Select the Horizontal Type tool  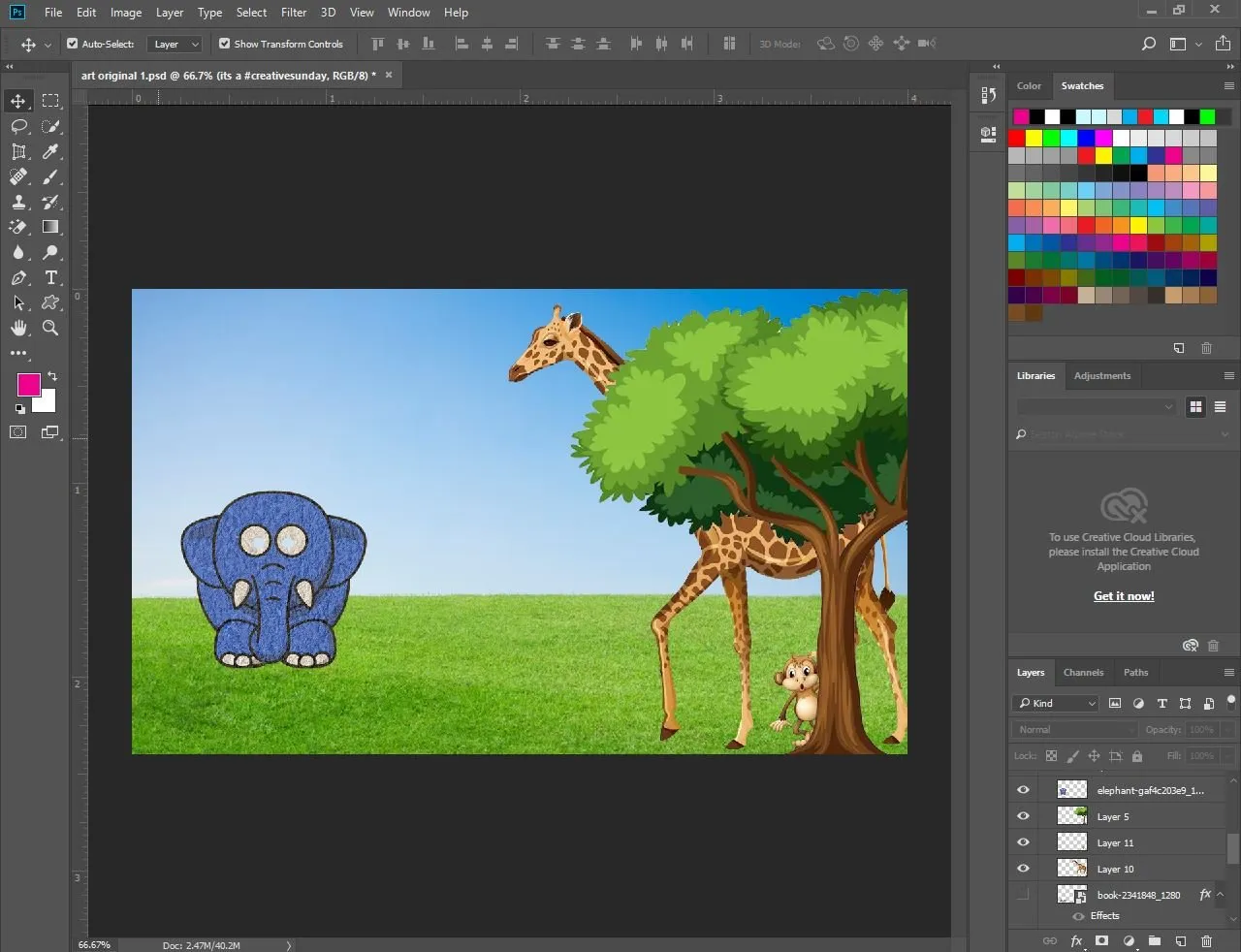51,277
